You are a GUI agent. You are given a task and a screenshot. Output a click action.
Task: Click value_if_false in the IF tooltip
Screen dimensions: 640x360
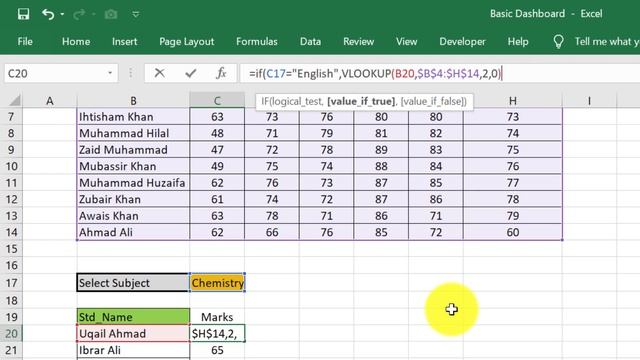pyautogui.click(x=432, y=101)
